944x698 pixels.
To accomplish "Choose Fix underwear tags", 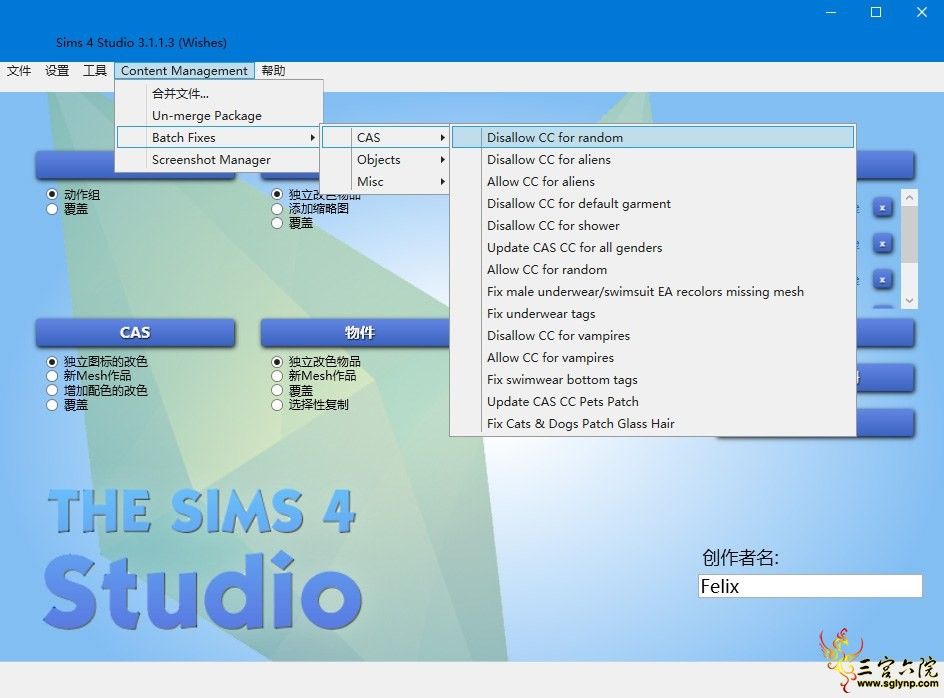I will tap(653, 313).
